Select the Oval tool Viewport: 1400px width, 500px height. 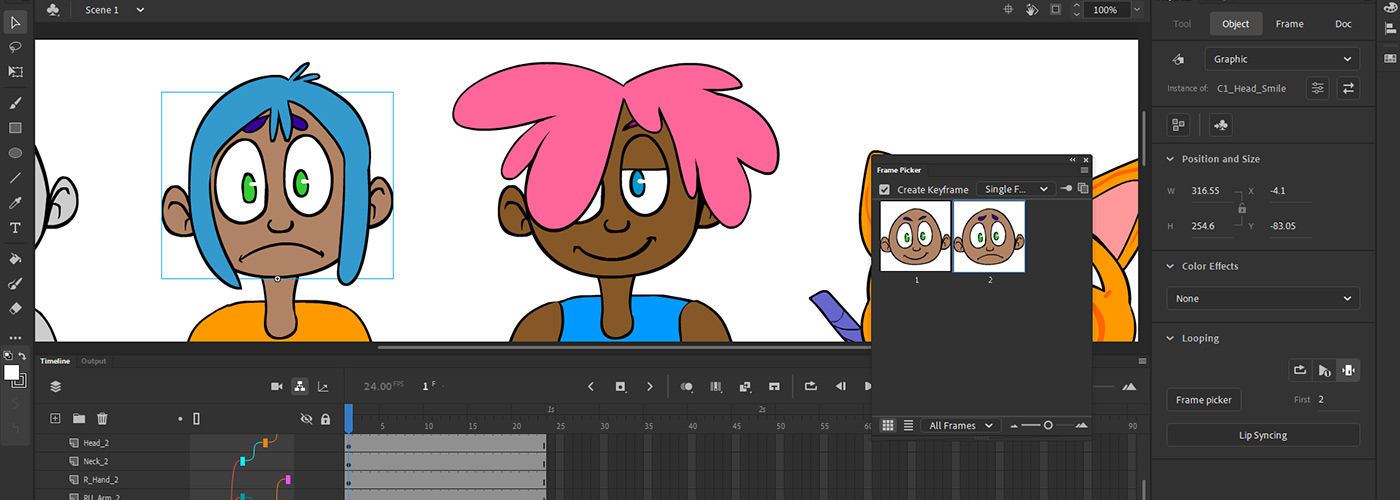coord(16,153)
